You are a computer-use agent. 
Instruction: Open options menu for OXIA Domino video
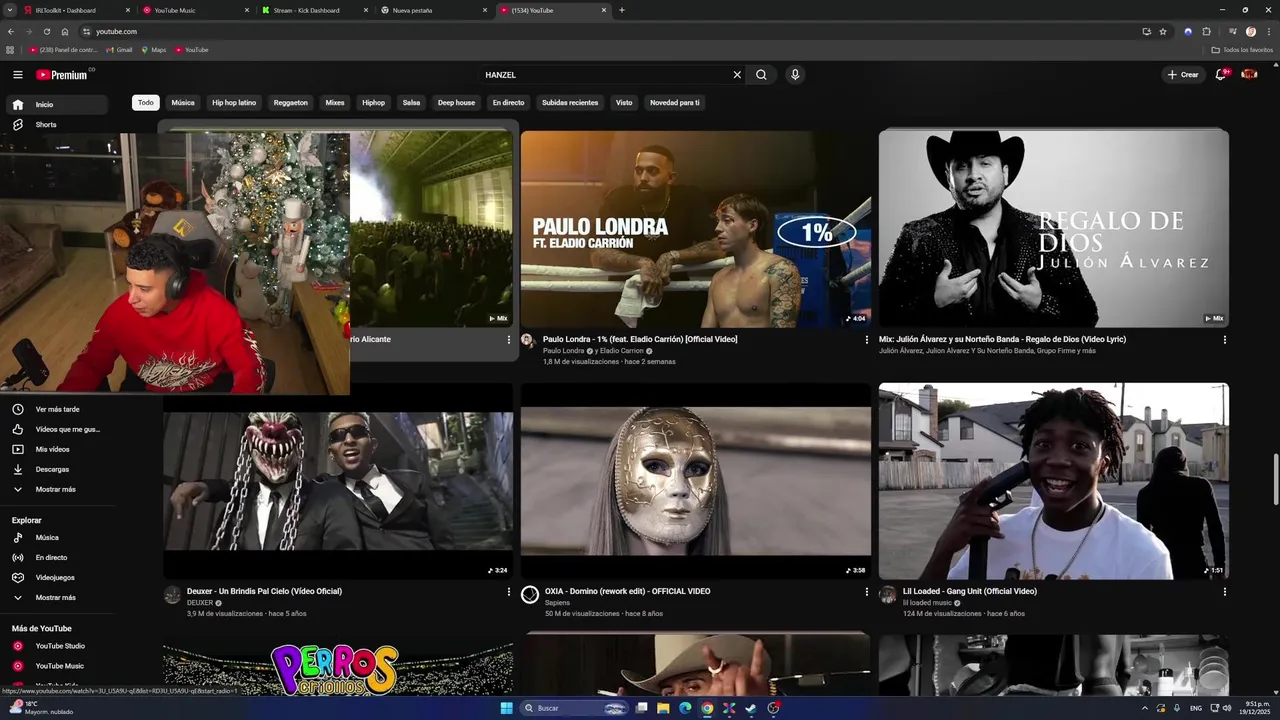867,592
